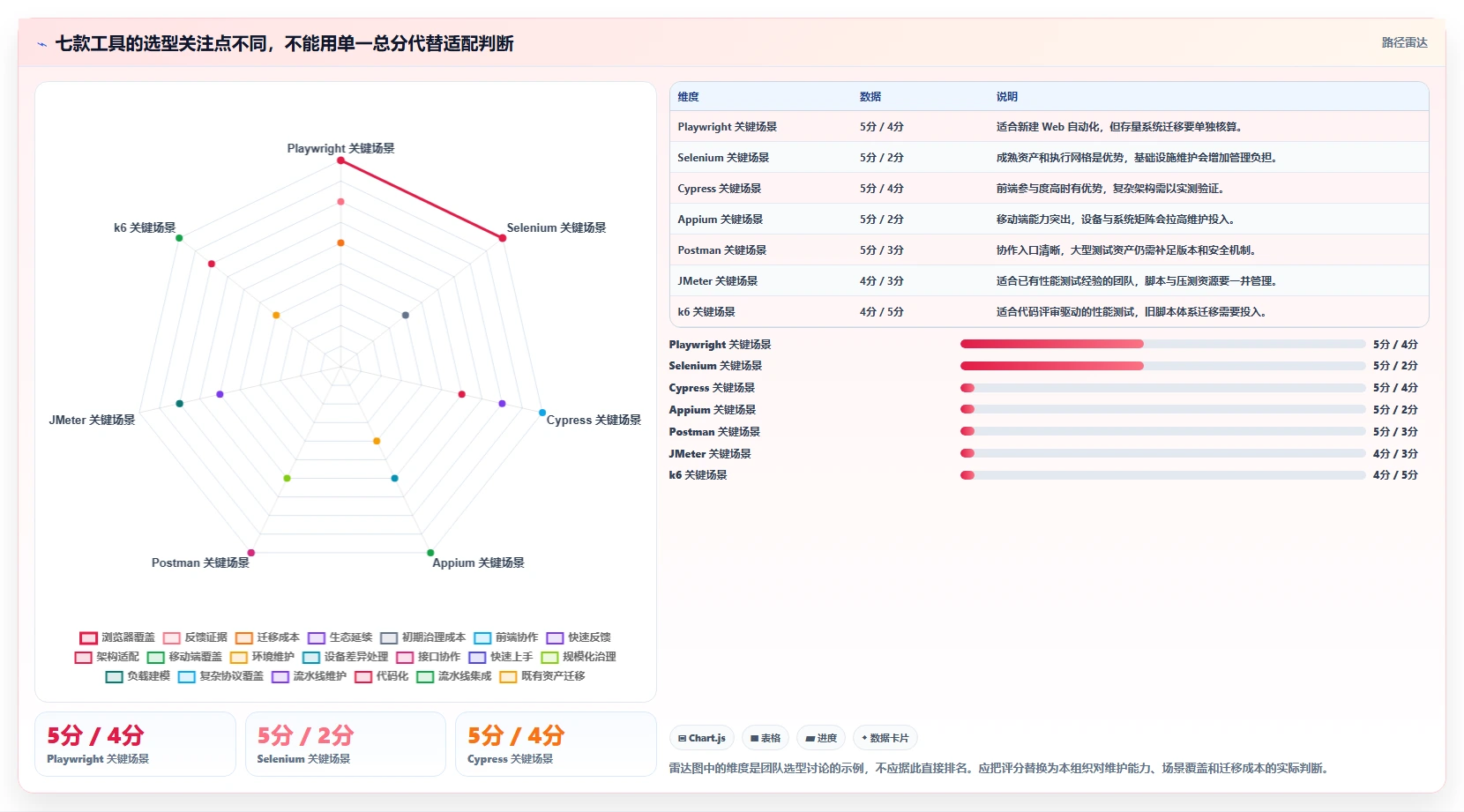Select the k6 关键场景 table row name
This screenshot has width=1464, height=812.
706,312
